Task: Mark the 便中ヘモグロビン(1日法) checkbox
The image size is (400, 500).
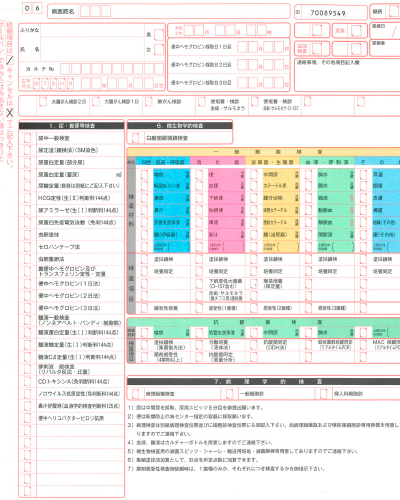Action: pos(28,284)
